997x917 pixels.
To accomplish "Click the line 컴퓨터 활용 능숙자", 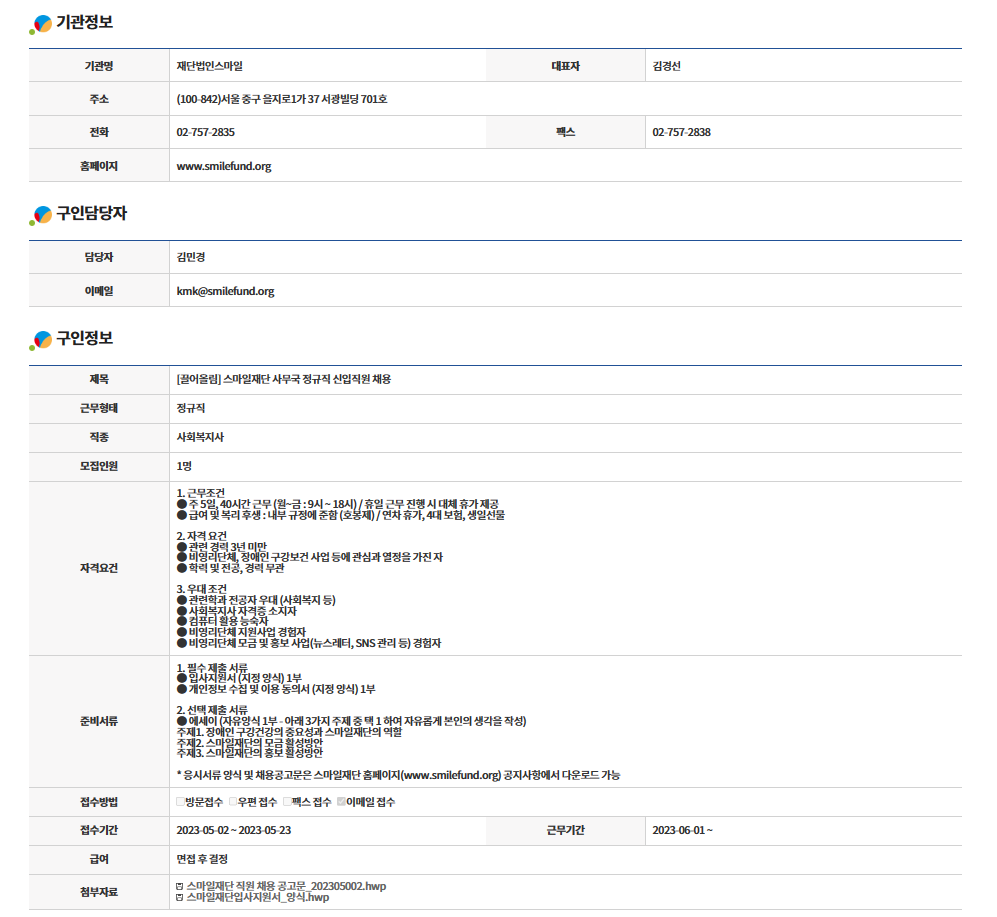I will pyautogui.click(x=223, y=621).
